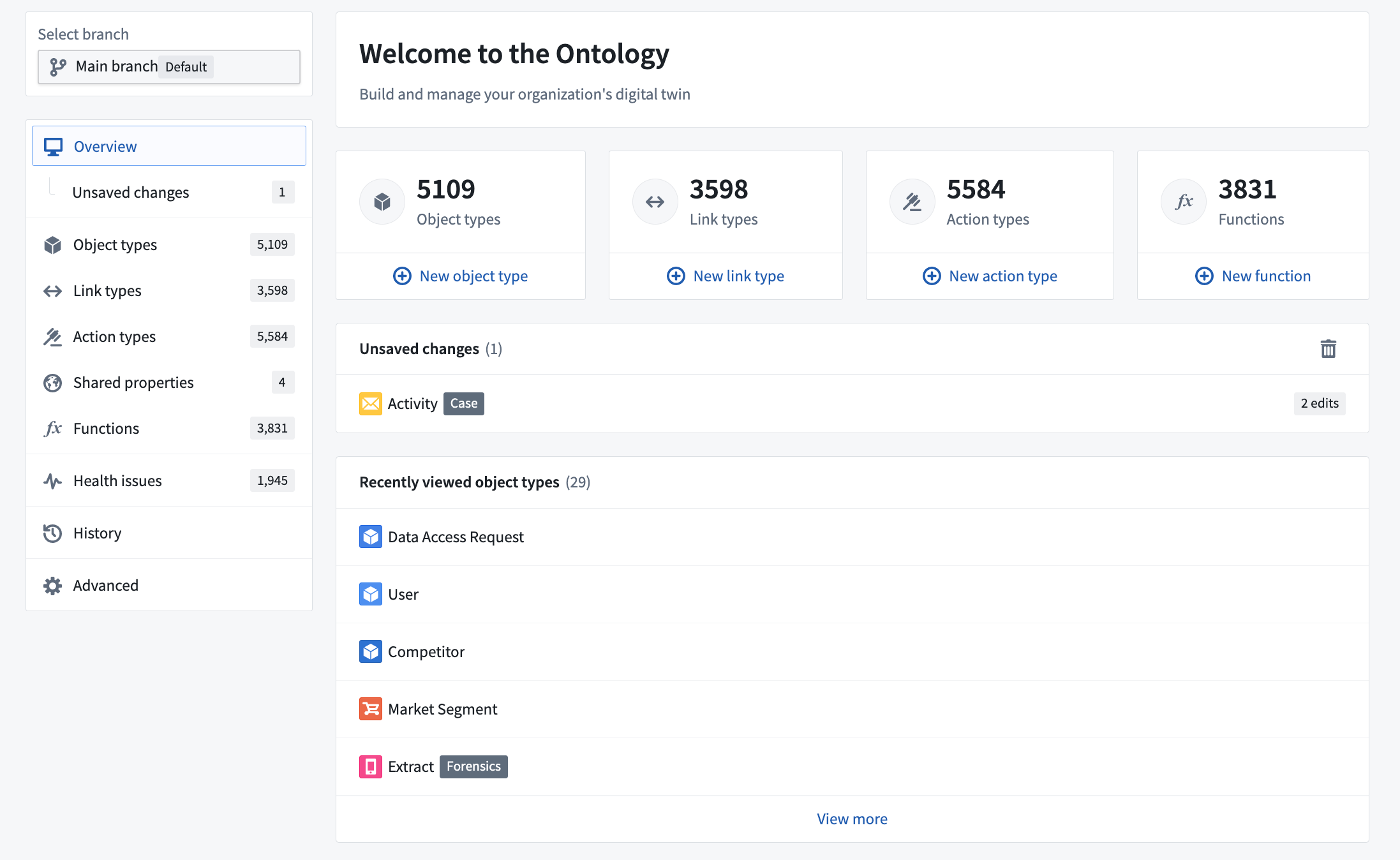Click the Object types cube icon
Image resolution: width=1400 pixels, height=860 pixels.
[53, 244]
